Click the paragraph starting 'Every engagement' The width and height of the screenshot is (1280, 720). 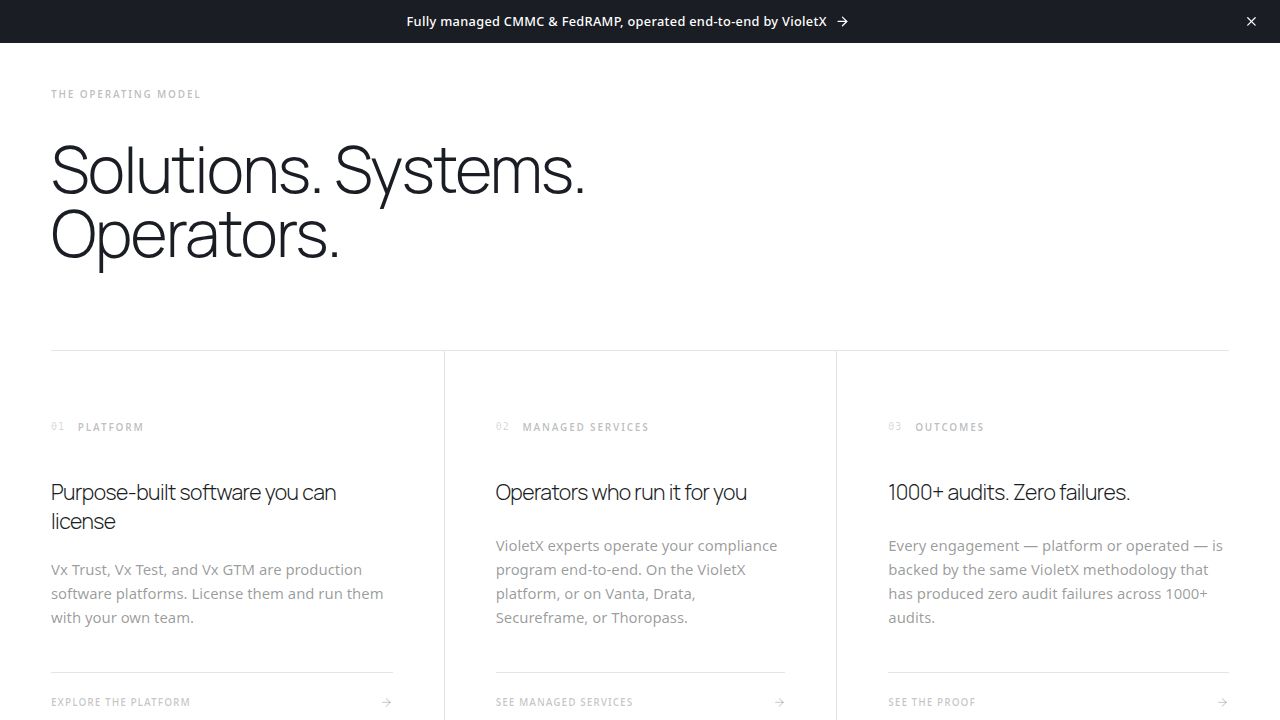coord(1055,582)
